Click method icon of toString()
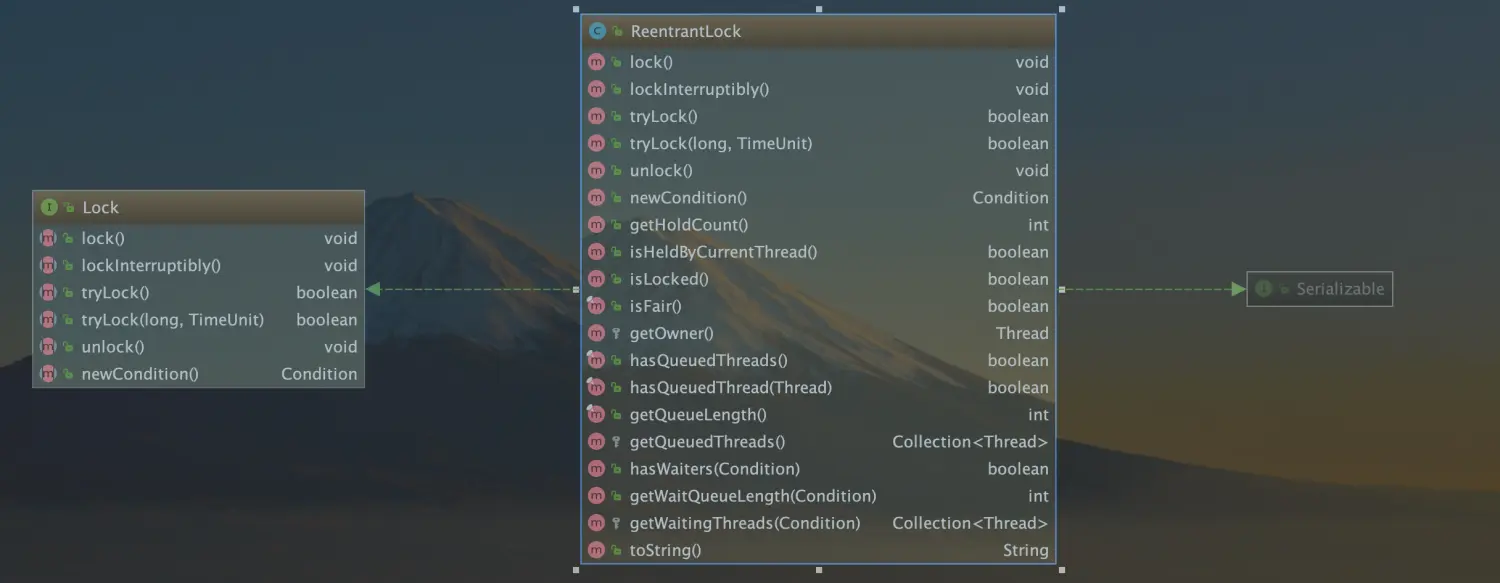The width and height of the screenshot is (1500, 583). click(x=597, y=550)
